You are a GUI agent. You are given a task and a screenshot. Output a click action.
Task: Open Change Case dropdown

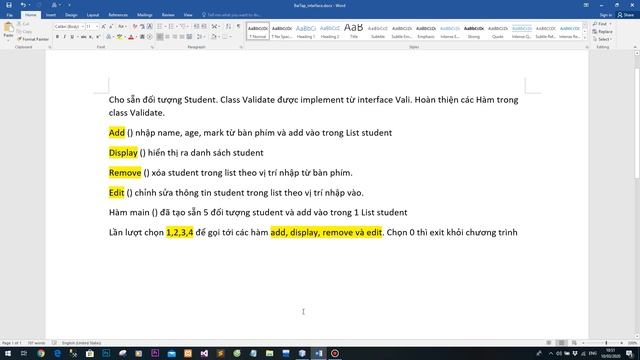[122, 27]
